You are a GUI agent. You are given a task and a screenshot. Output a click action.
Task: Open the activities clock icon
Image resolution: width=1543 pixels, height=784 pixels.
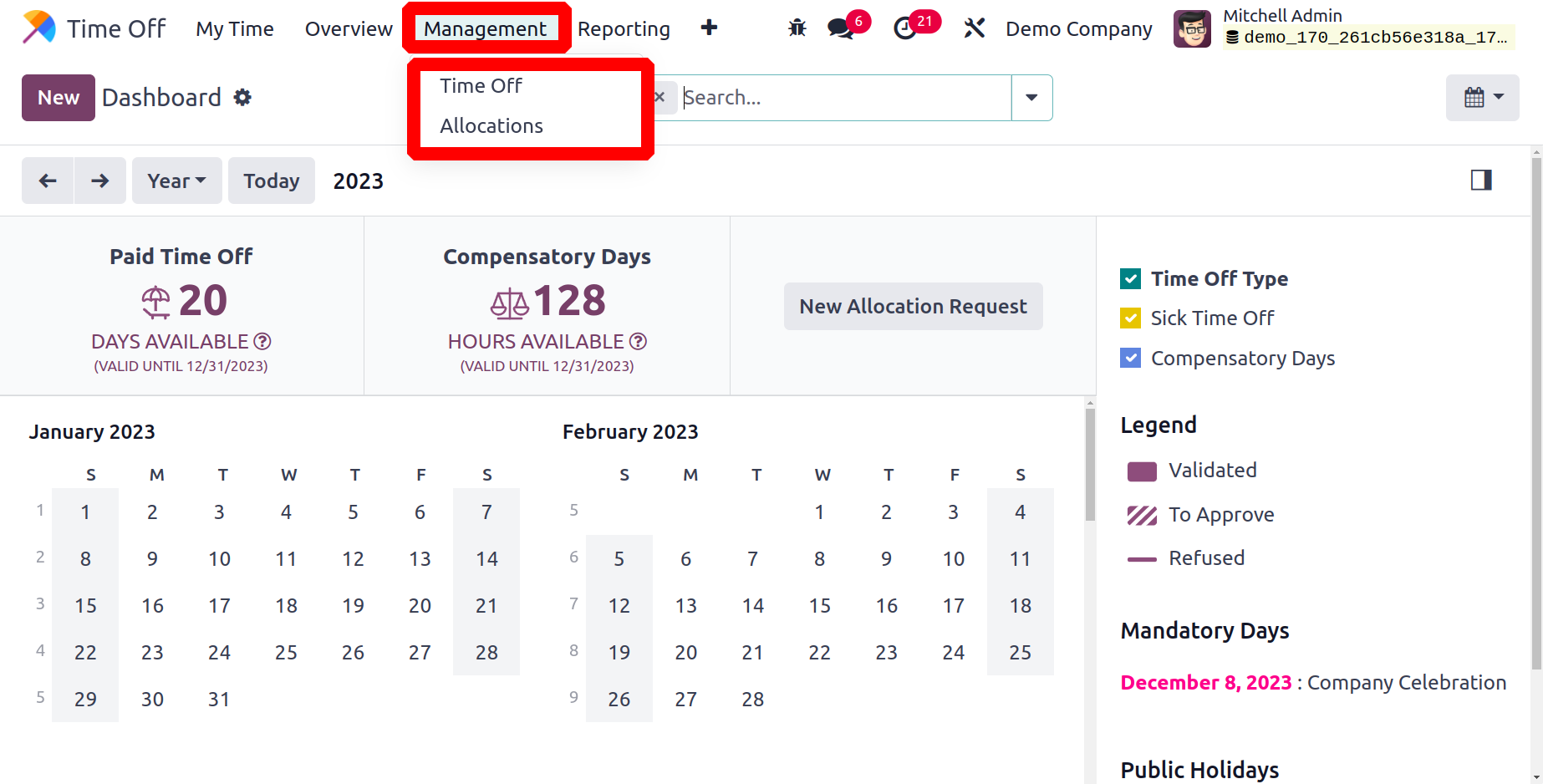pos(905,29)
